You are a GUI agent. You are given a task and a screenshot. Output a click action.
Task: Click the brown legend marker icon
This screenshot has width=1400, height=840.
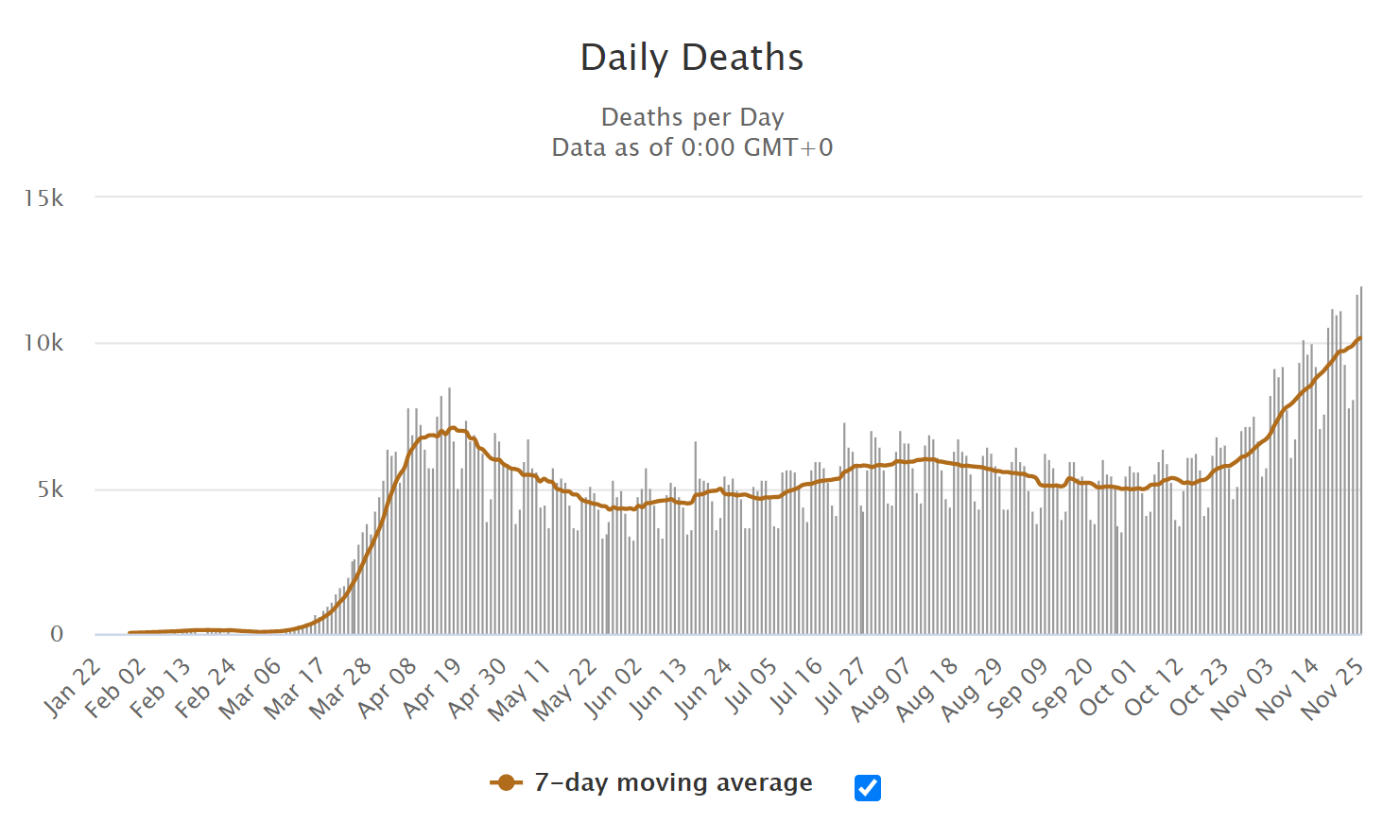507,782
